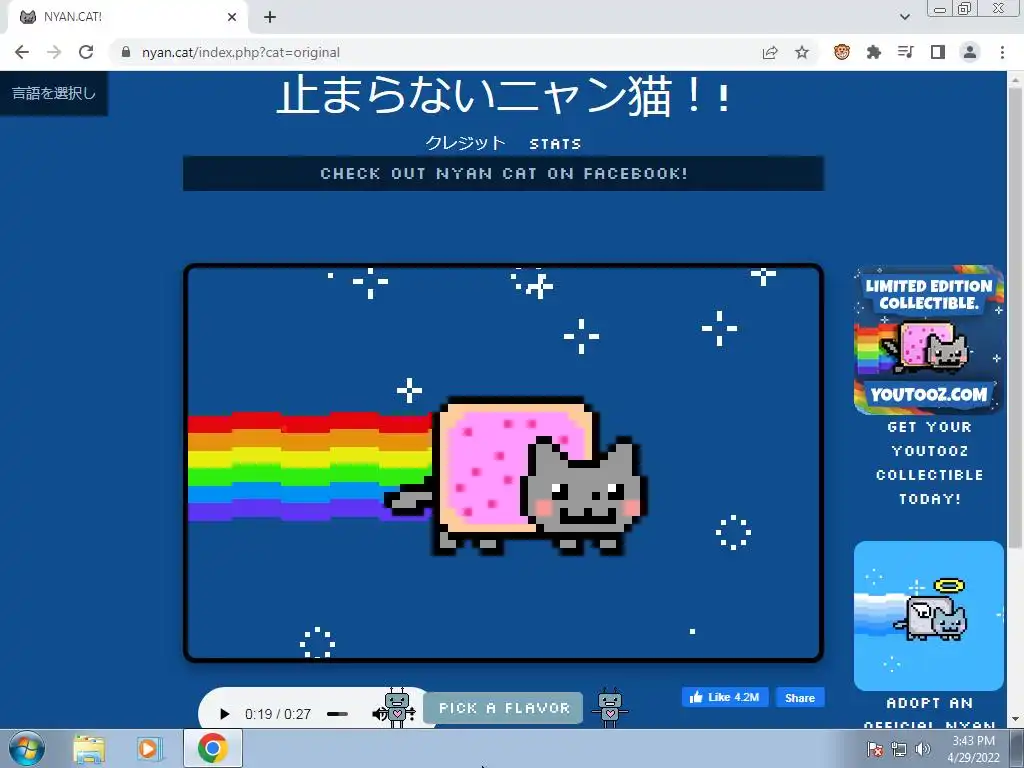
Task: Click the robot right of Pick a Flavor
Action: pos(609,708)
